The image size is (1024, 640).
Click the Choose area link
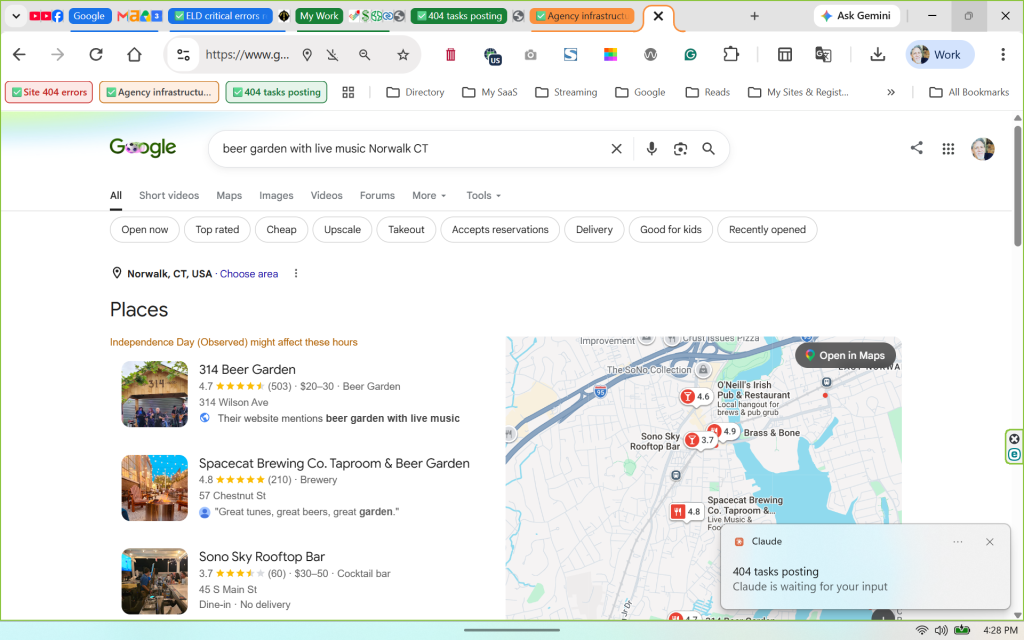[249, 274]
